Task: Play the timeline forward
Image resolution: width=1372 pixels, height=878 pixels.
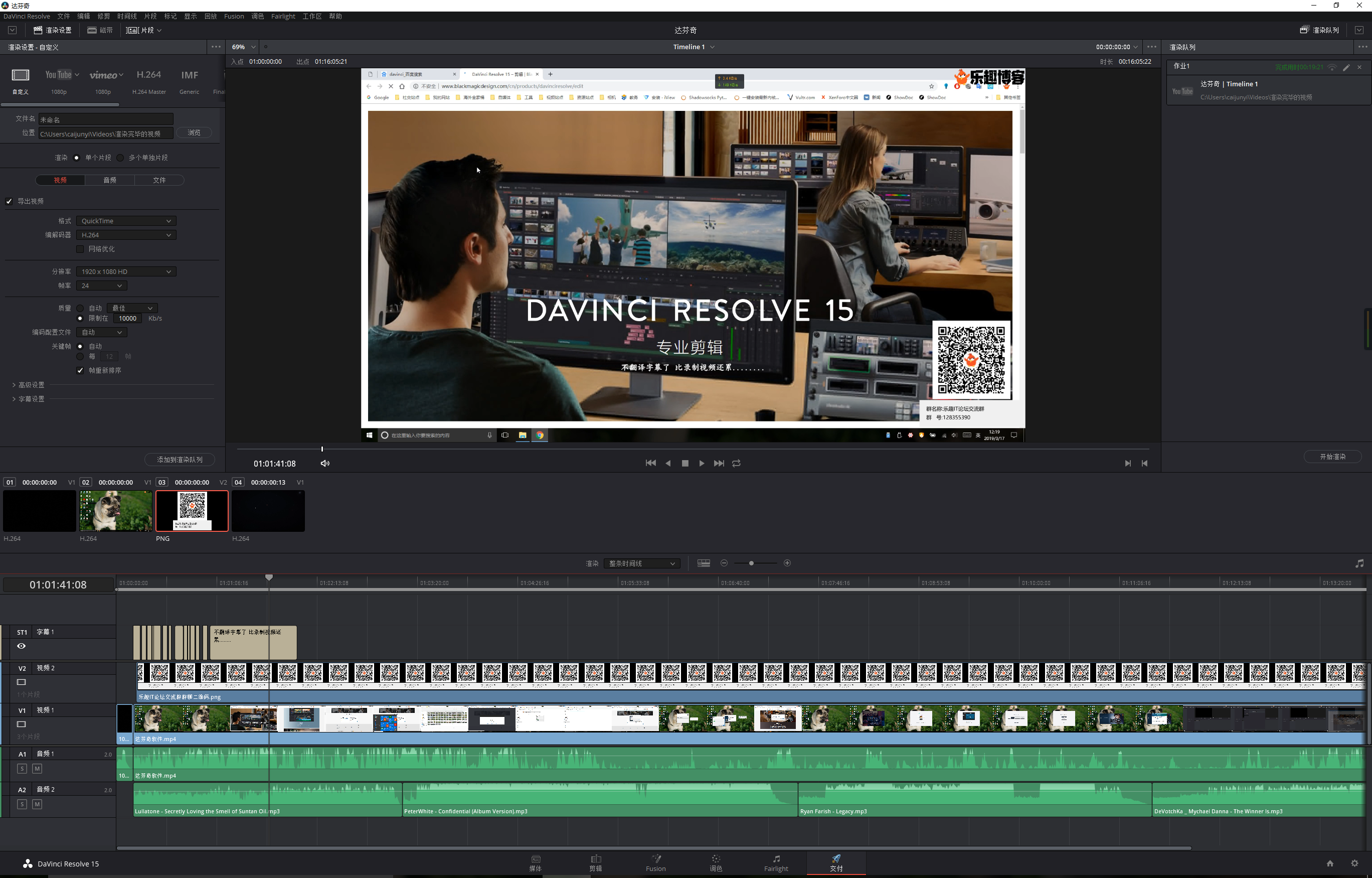Action: 702,463
